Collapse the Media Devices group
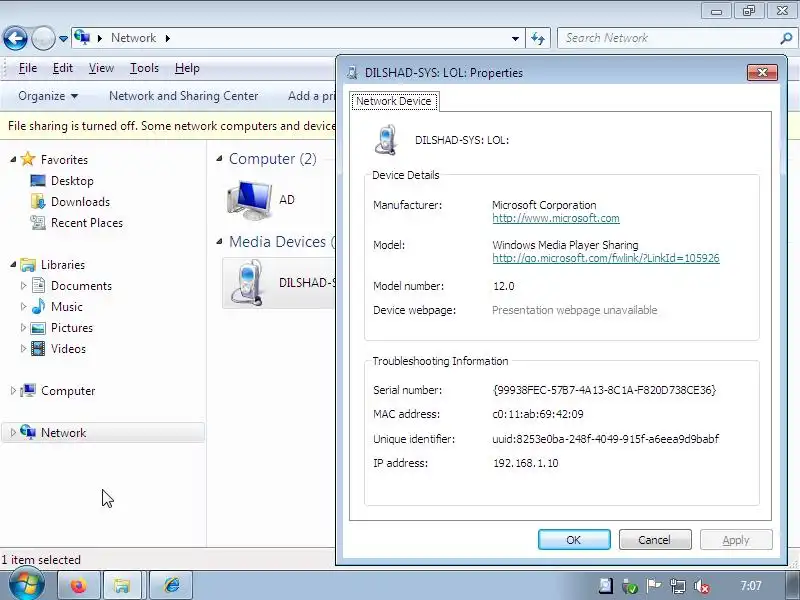This screenshot has height=600, width=800. pos(219,241)
